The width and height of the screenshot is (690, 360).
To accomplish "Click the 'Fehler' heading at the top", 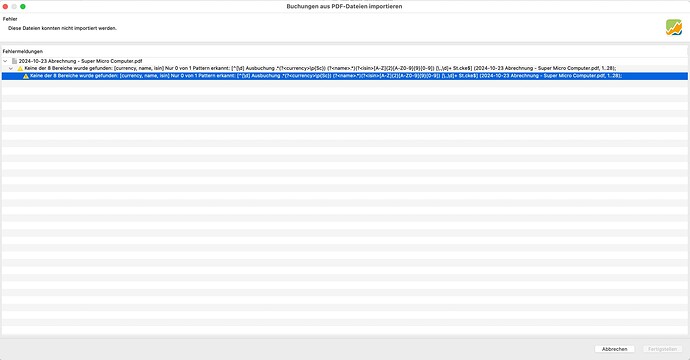I will click(x=10, y=19).
